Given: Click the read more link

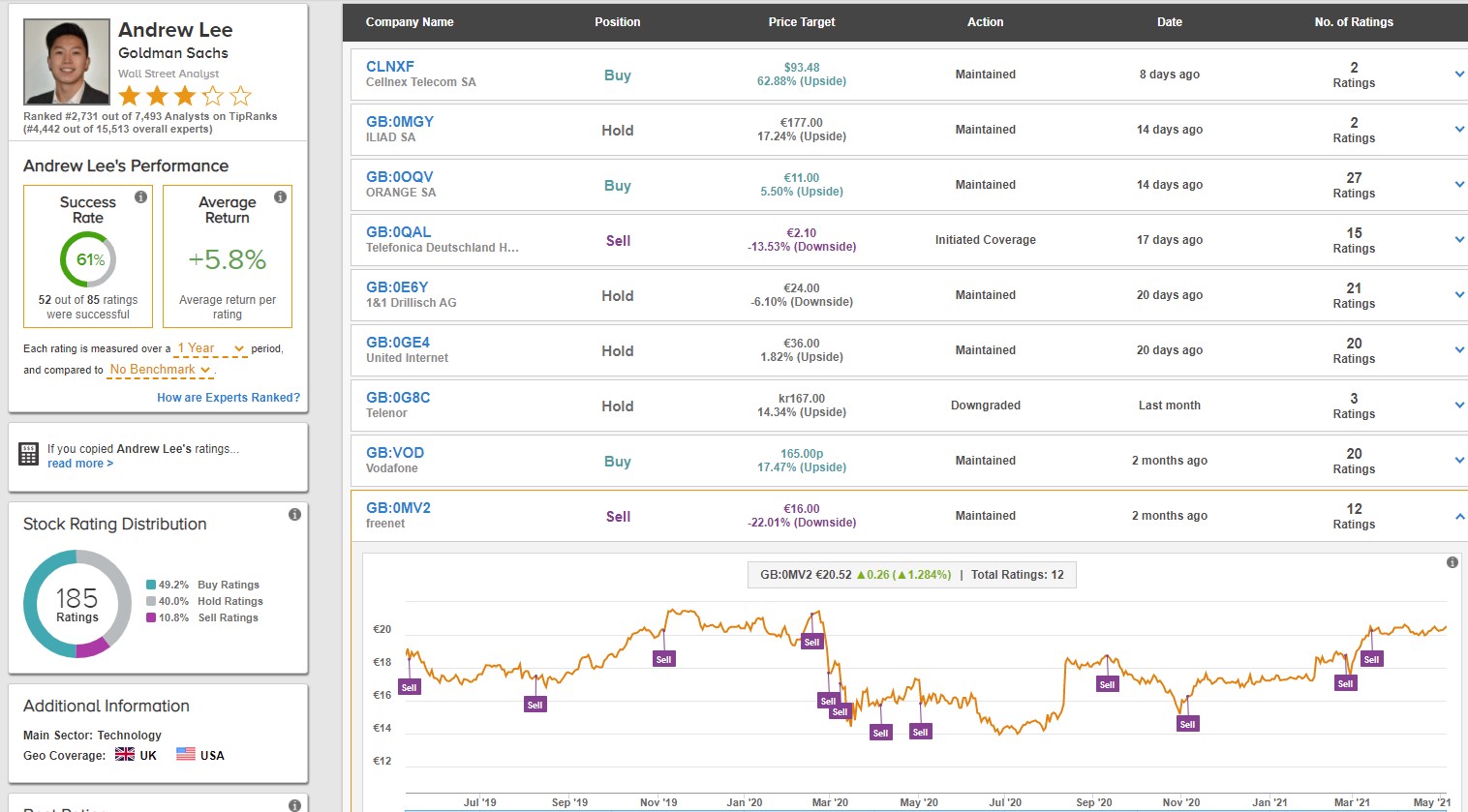Looking at the screenshot, I should [x=80, y=464].
